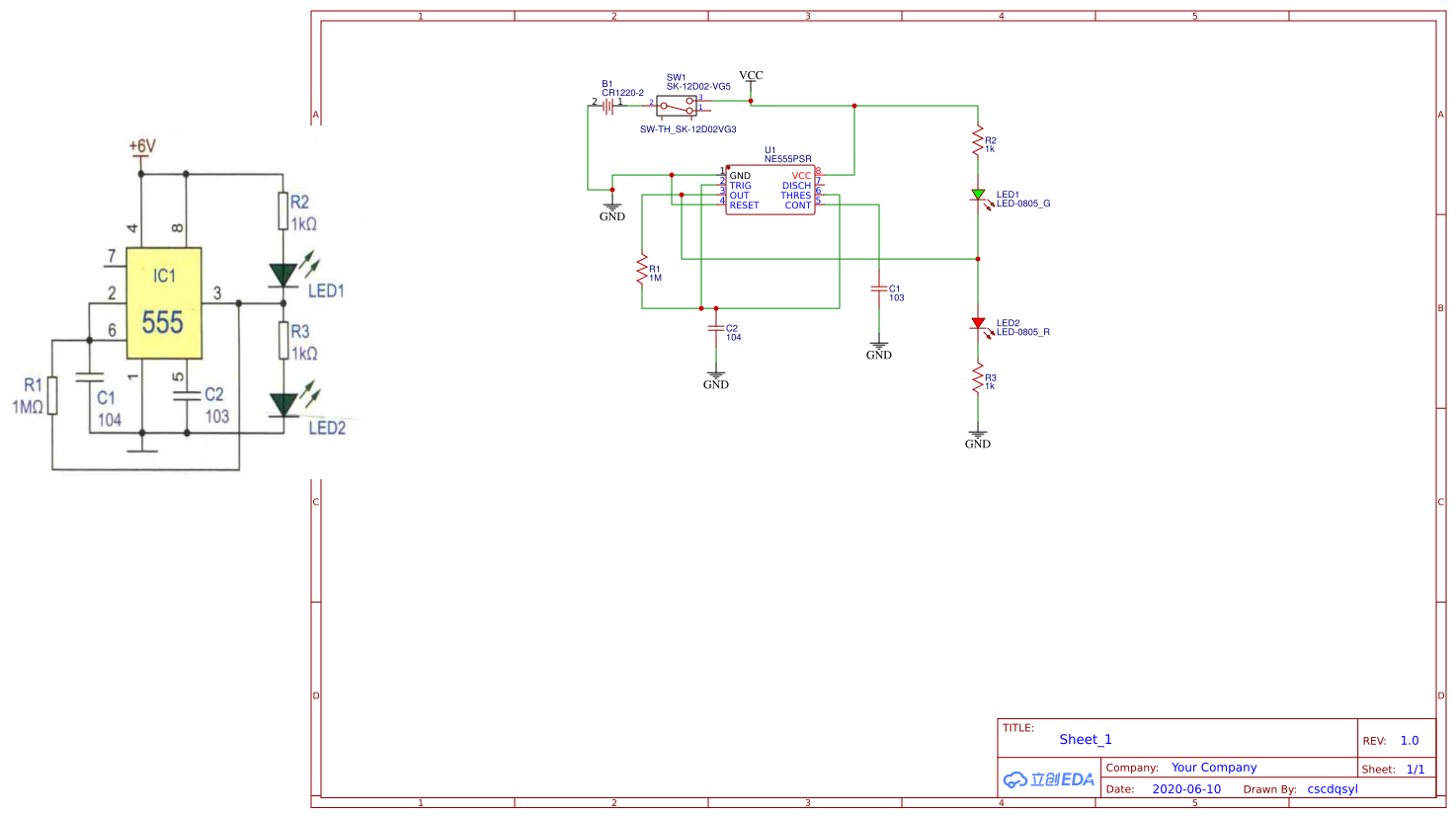Click the OUT pin label on U1

[x=739, y=196]
